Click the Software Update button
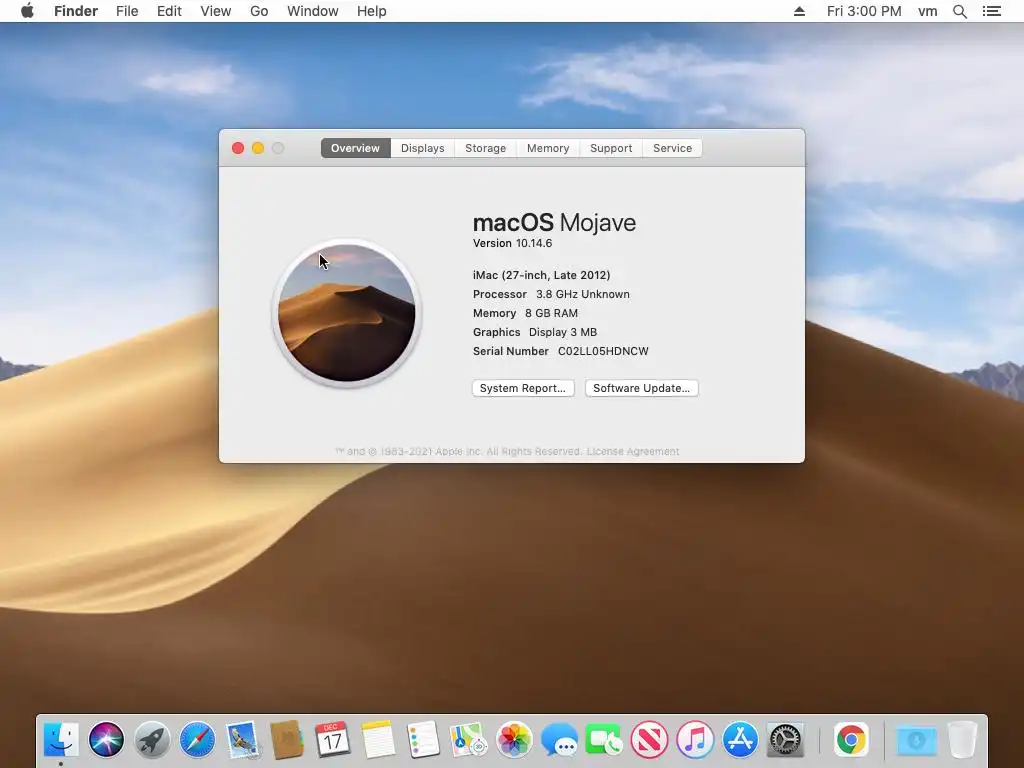The height and width of the screenshot is (768, 1024). pyautogui.click(x=641, y=388)
